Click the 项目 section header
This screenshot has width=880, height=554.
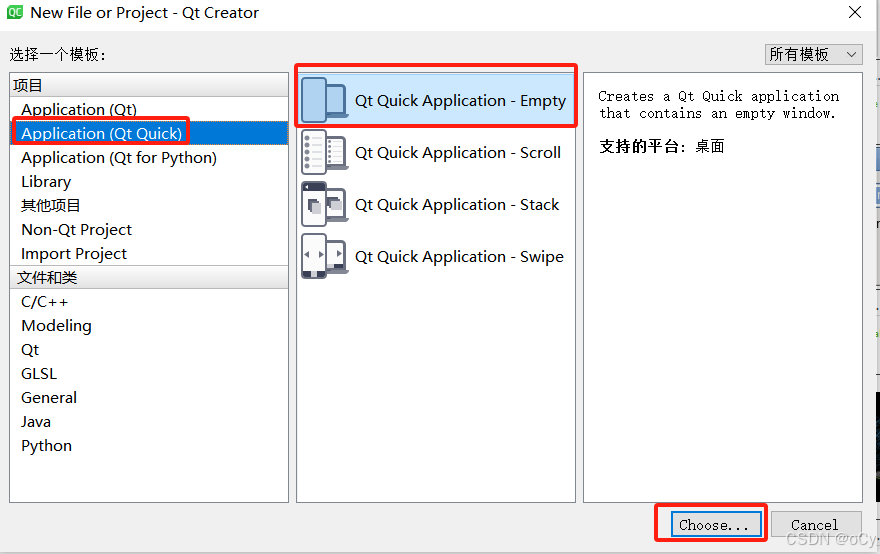(x=149, y=85)
